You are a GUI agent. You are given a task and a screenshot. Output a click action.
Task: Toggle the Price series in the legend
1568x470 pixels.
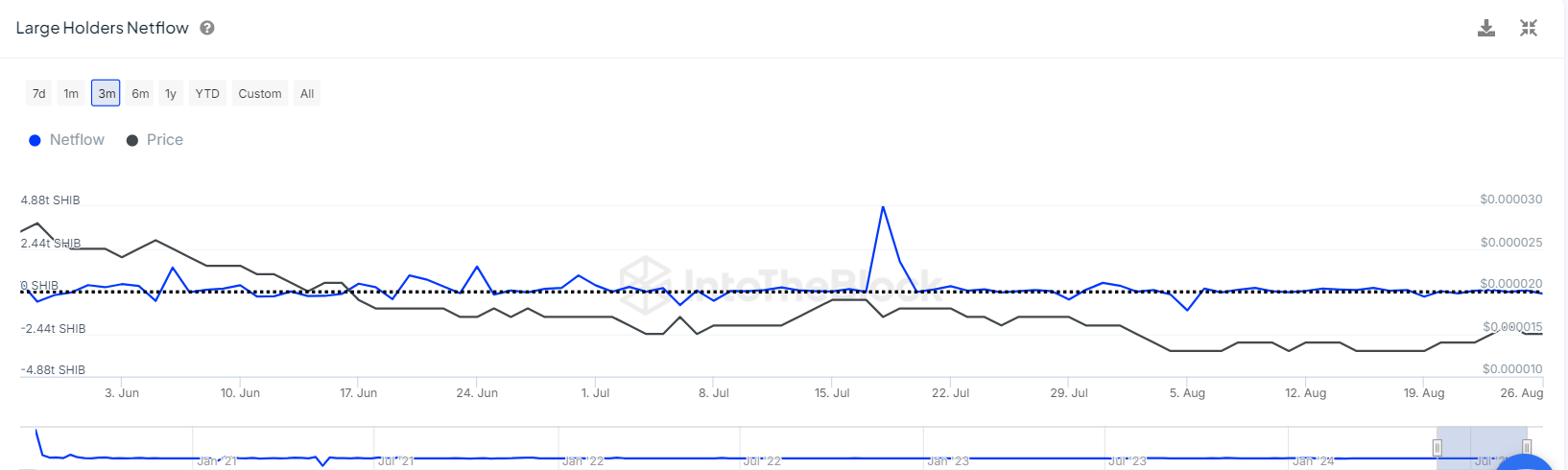click(x=164, y=140)
